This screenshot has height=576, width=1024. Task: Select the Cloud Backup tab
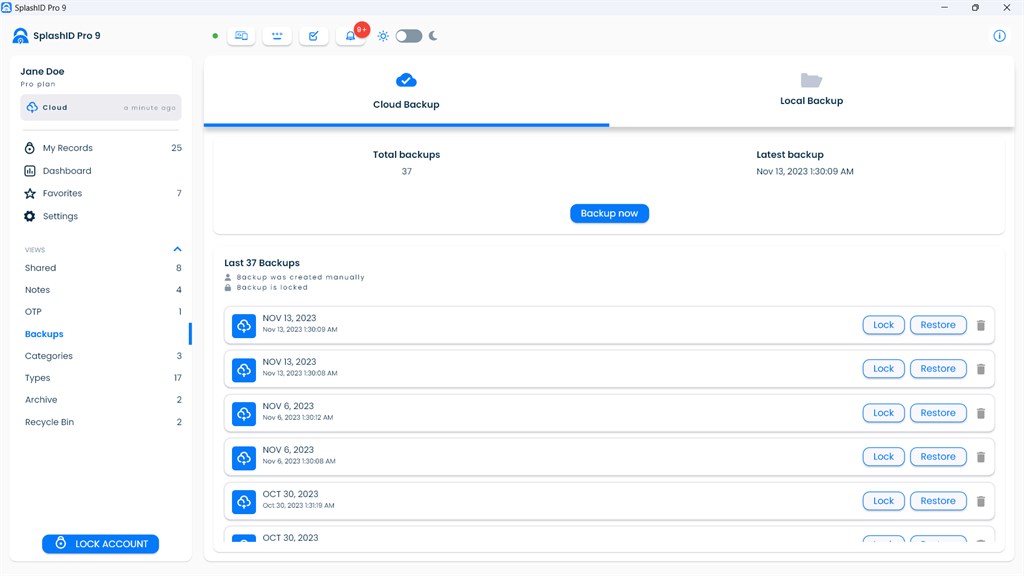coord(406,90)
